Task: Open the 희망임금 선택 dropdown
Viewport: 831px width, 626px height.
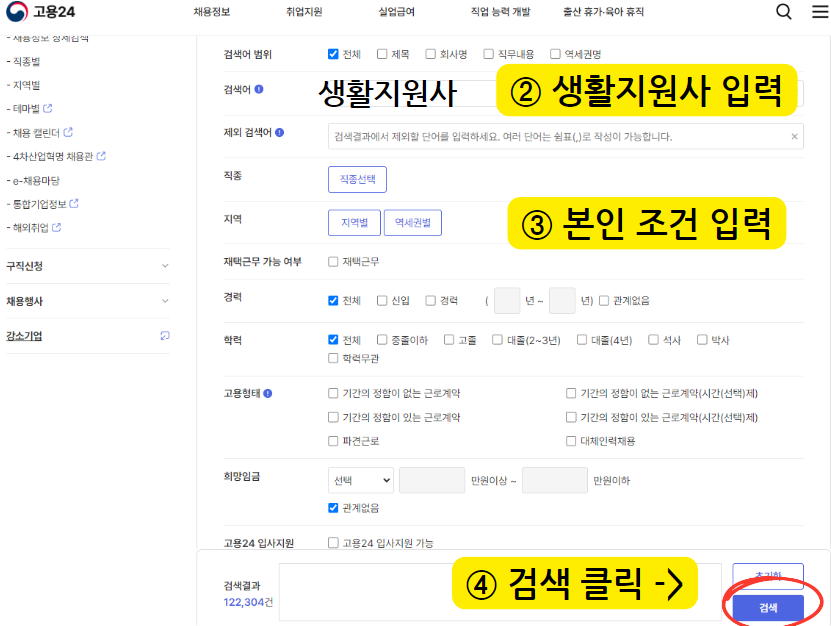Action: click(360, 480)
